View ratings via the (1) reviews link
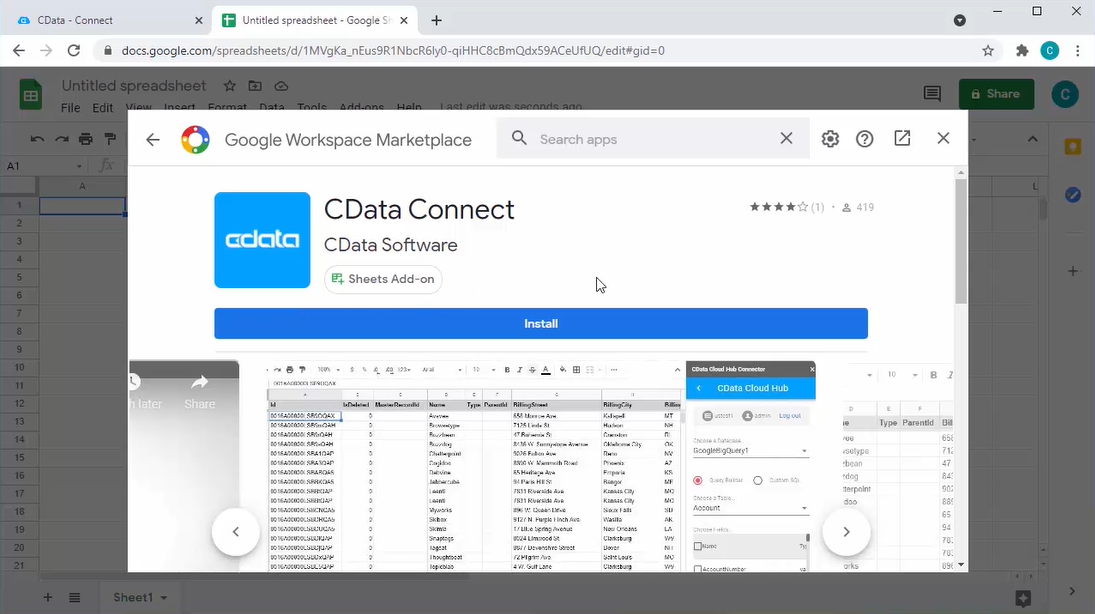1095x614 pixels. pyautogui.click(x=817, y=207)
